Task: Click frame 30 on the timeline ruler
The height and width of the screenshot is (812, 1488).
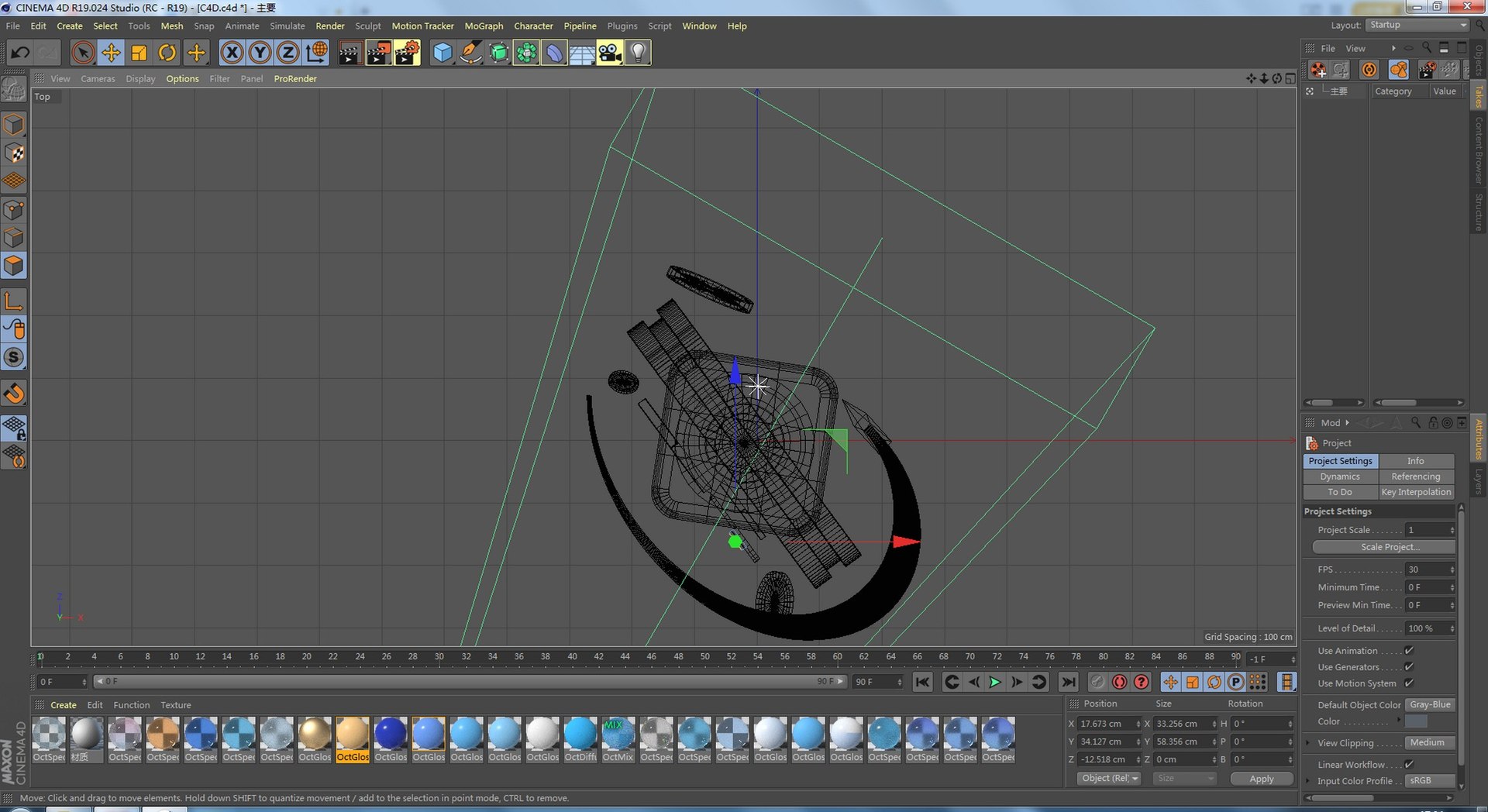Action: (x=439, y=657)
